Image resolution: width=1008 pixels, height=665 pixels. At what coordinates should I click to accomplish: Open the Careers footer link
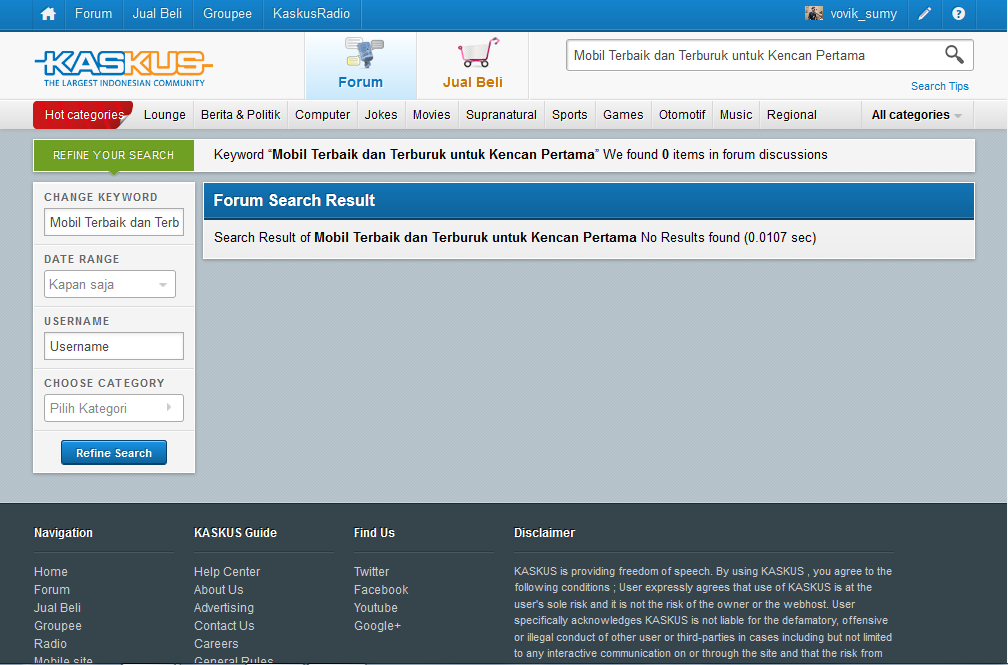pos(216,644)
